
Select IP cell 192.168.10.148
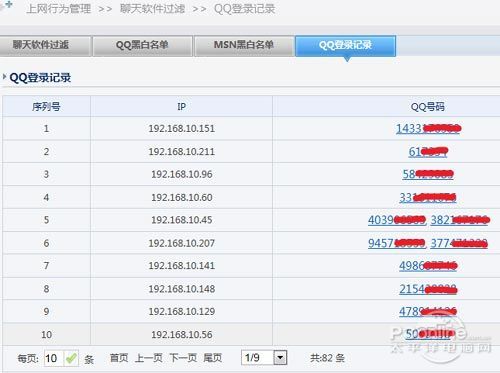point(182,289)
